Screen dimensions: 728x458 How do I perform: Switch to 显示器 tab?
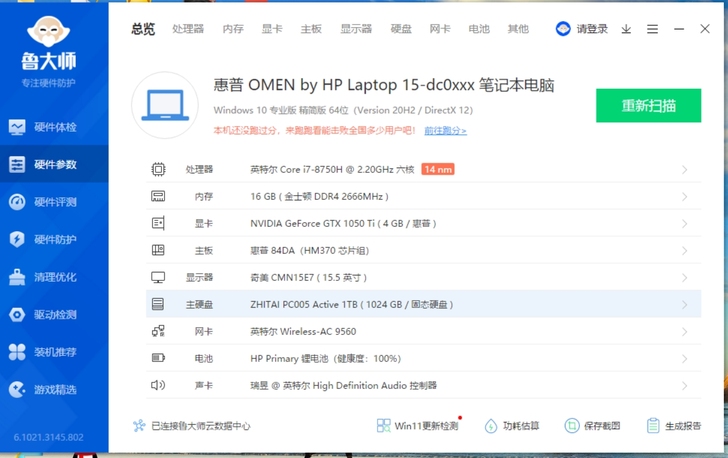[x=356, y=29]
